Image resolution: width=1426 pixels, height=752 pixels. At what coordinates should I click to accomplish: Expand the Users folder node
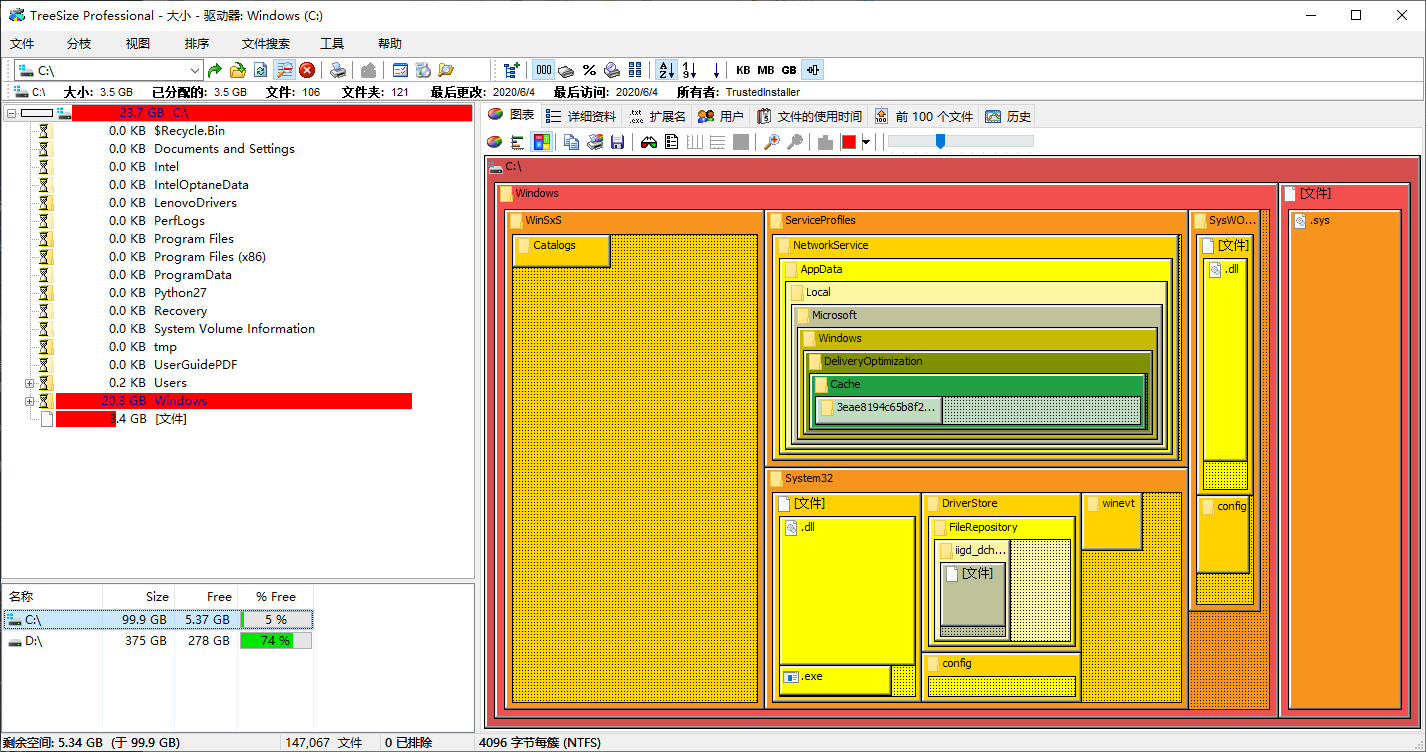tap(29, 383)
